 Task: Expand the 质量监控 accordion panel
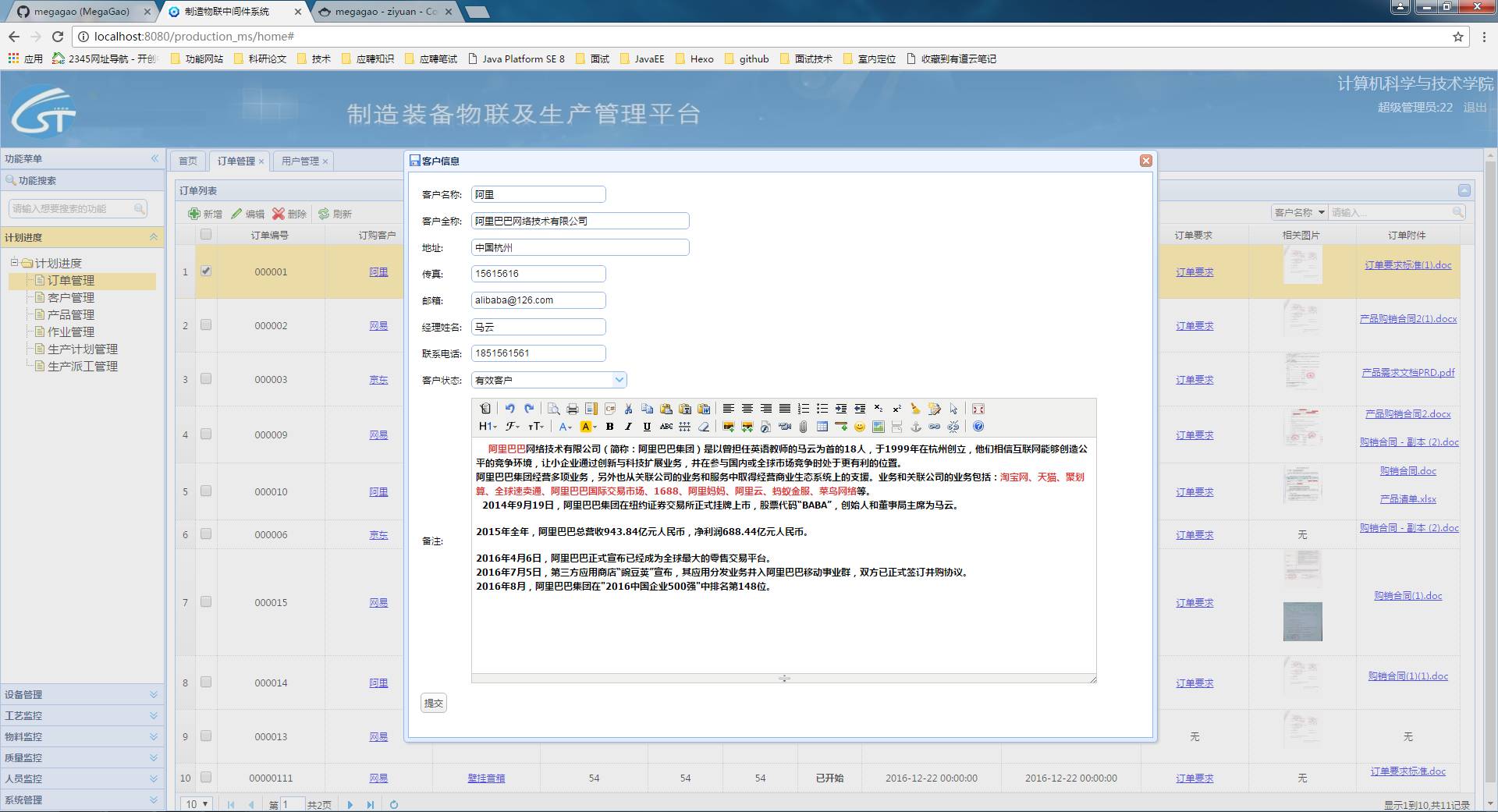[82, 757]
